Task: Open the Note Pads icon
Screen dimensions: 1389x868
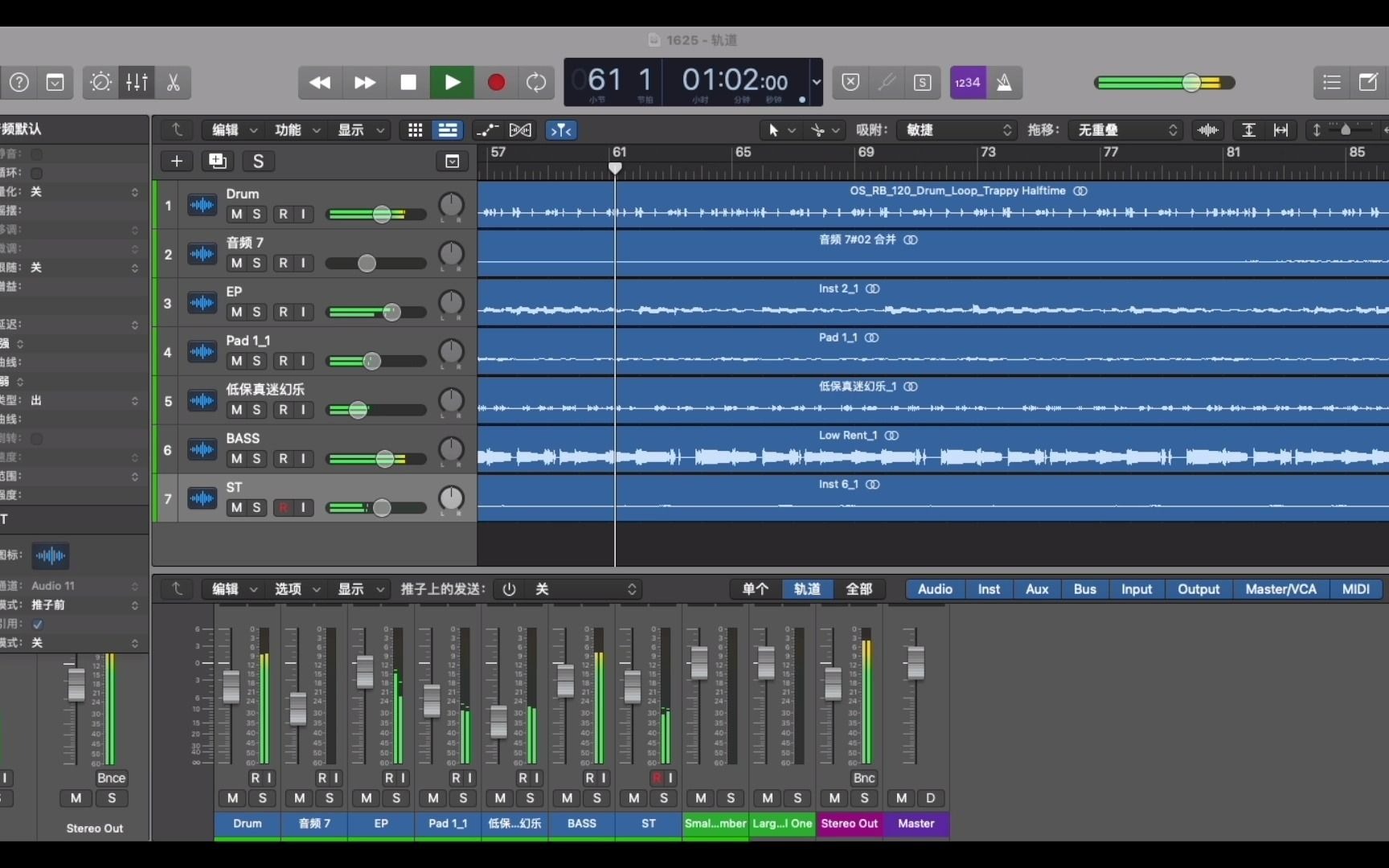Action: click(x=1368, y=83)
